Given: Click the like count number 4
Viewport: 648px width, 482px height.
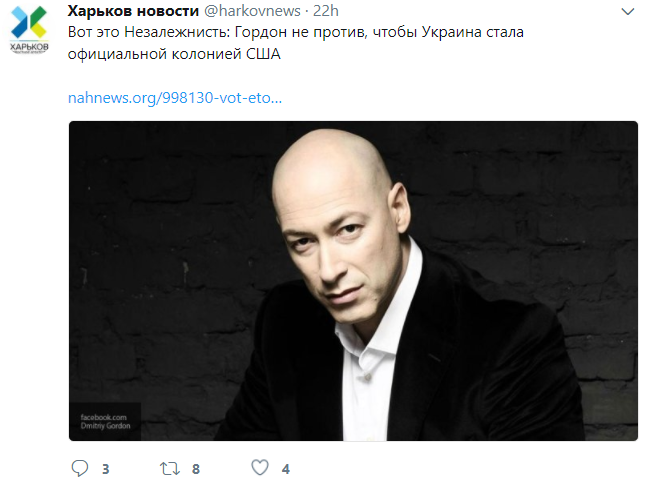Looking at the screenshot, I should 286,469.
